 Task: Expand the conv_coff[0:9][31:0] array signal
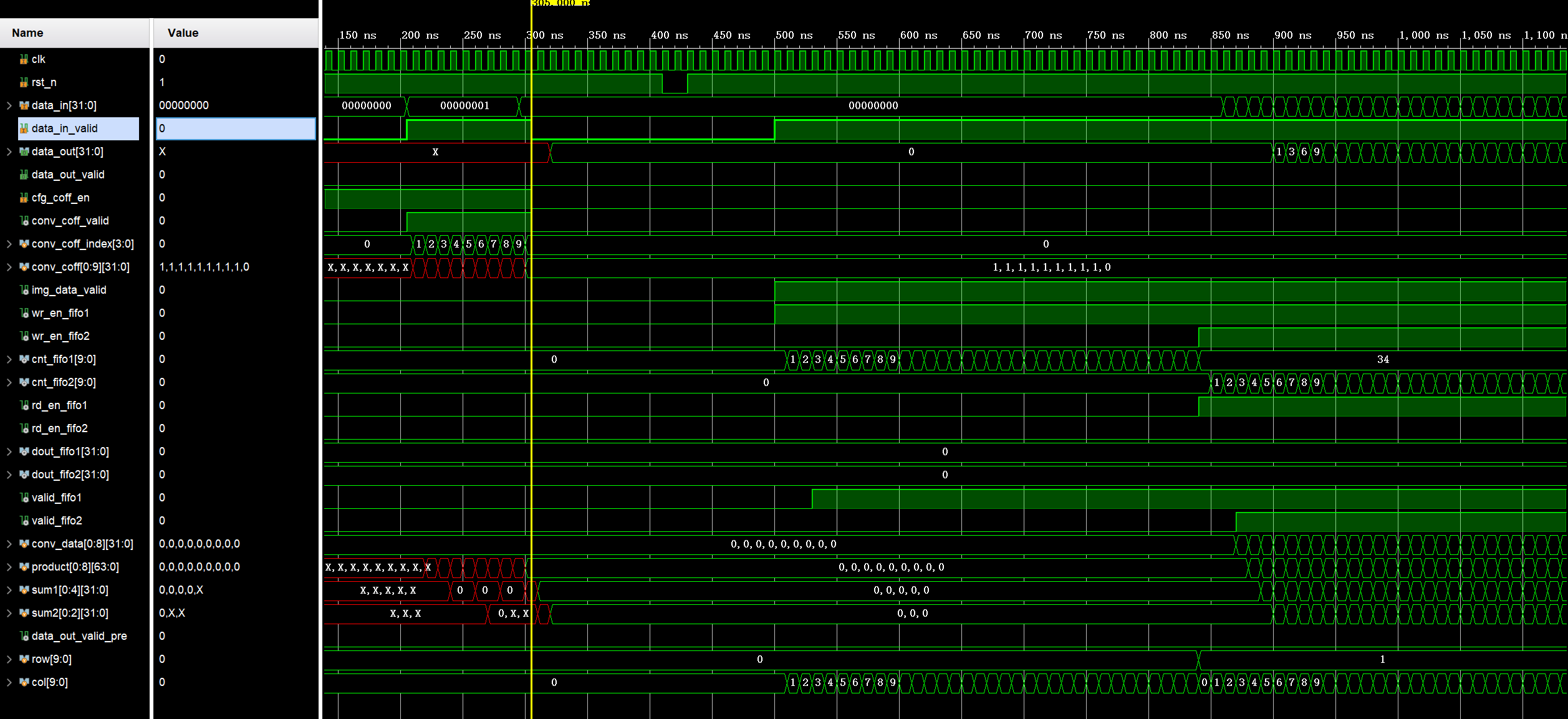click(x=9, y=267)
